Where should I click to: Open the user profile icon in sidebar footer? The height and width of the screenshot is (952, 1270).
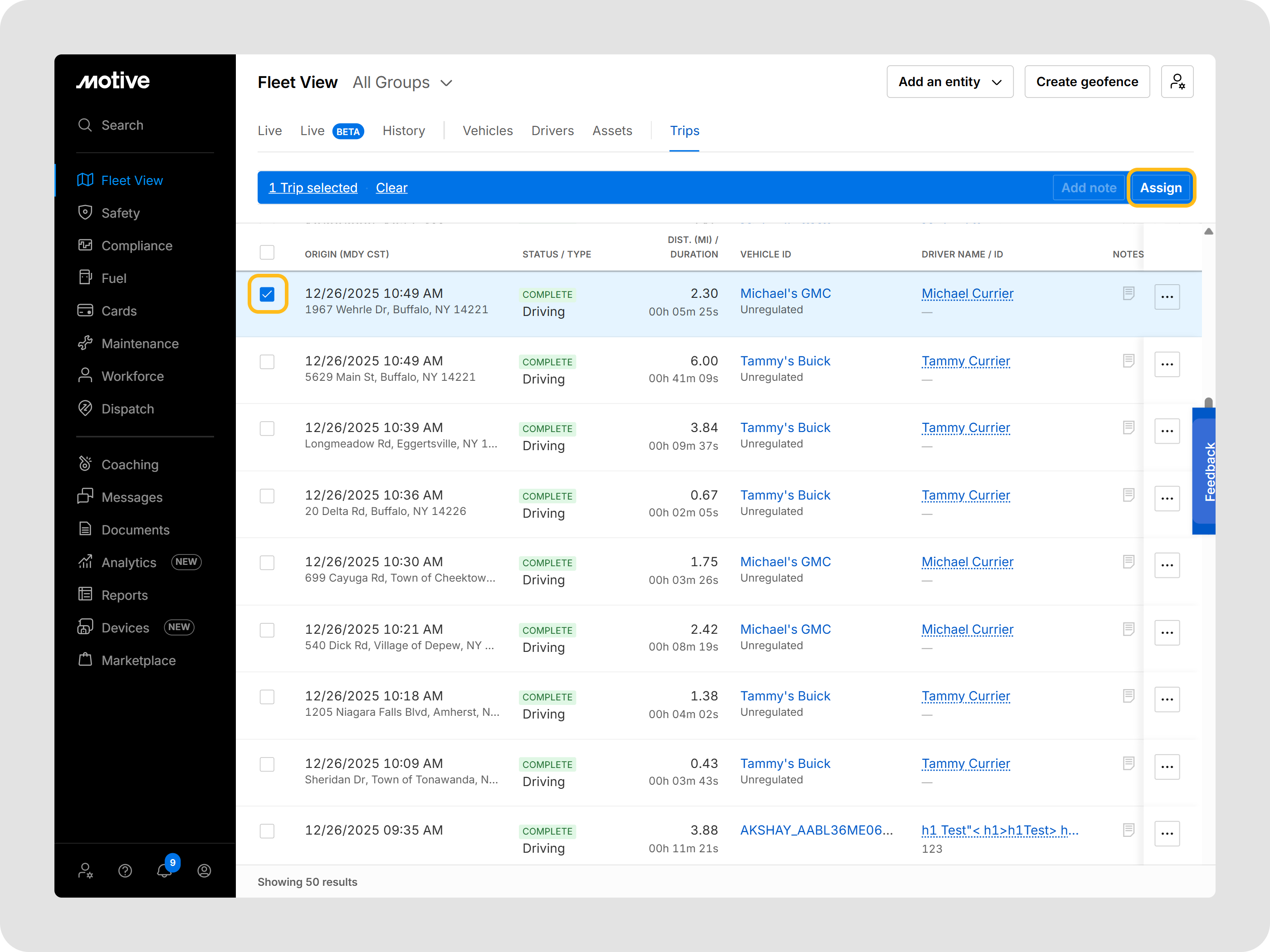tap(205, 870)
